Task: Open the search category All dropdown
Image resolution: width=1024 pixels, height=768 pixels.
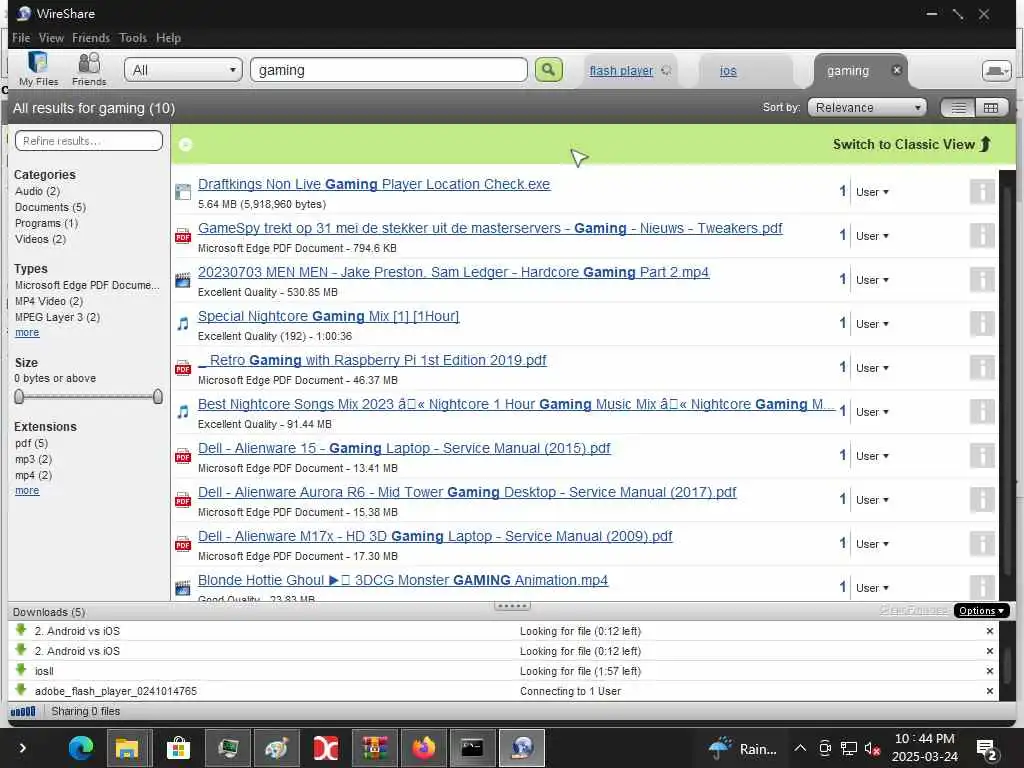Action: click(184, 70)
